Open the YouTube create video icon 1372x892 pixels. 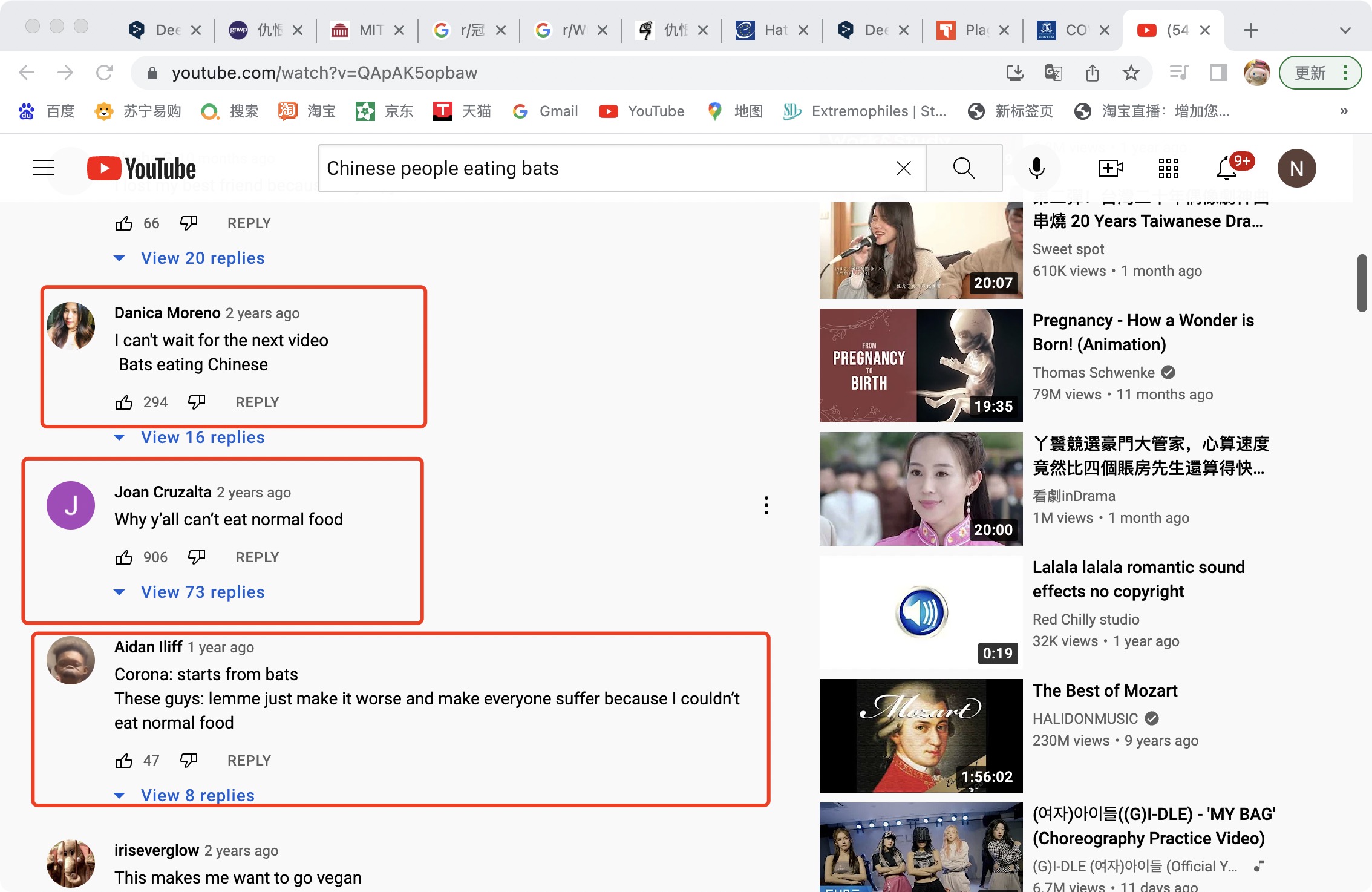(x=1110, y=168)
